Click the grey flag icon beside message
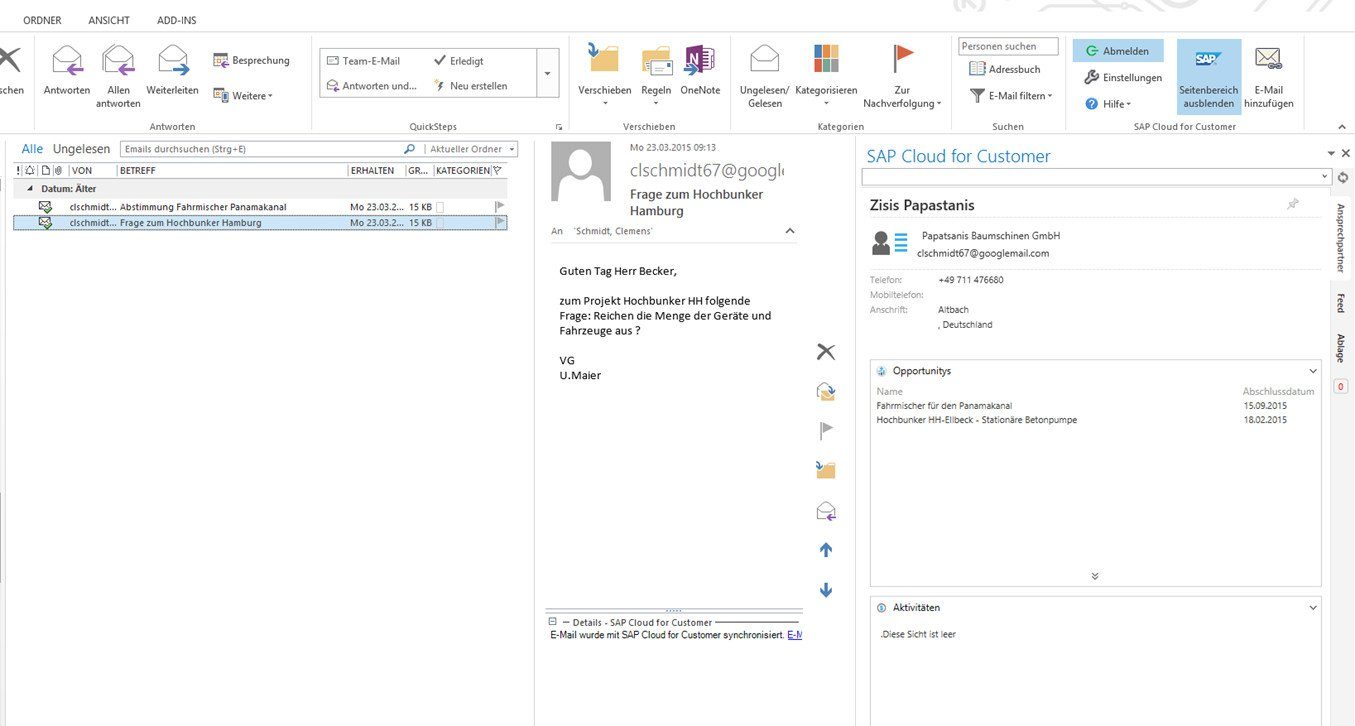Image resolution: width=1355 pixels, height=726 pixels. (826, 431)
